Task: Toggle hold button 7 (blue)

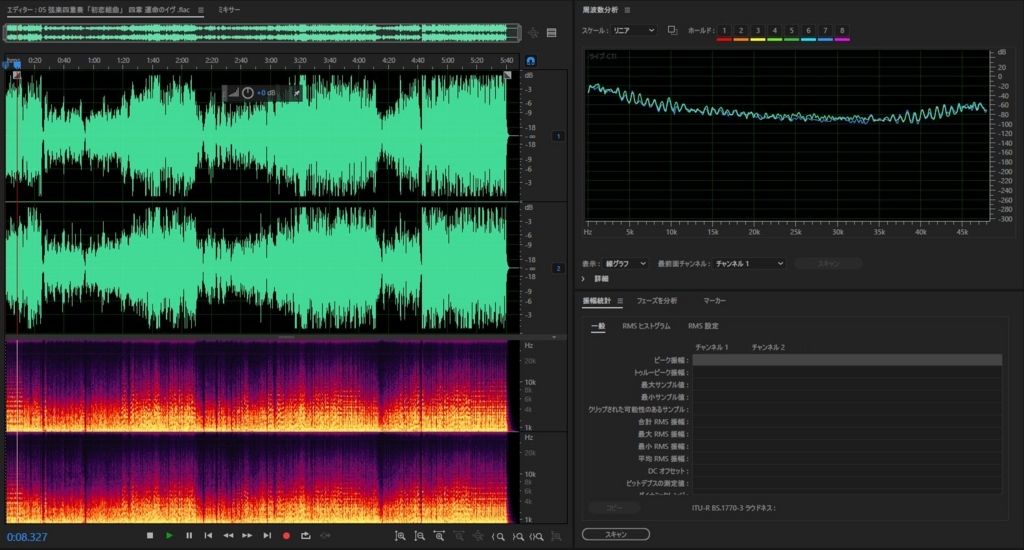Action: [x=825, y=31]
